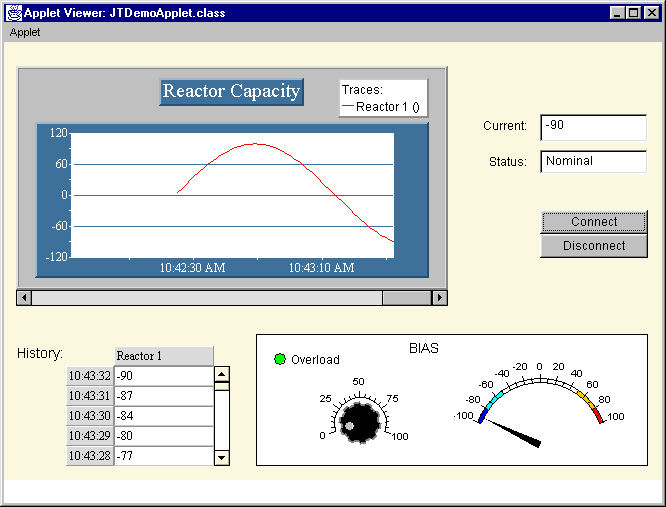The image size is (666, 507).
Task: Minimize the Applet Viewer window
Action: [617, 13]
